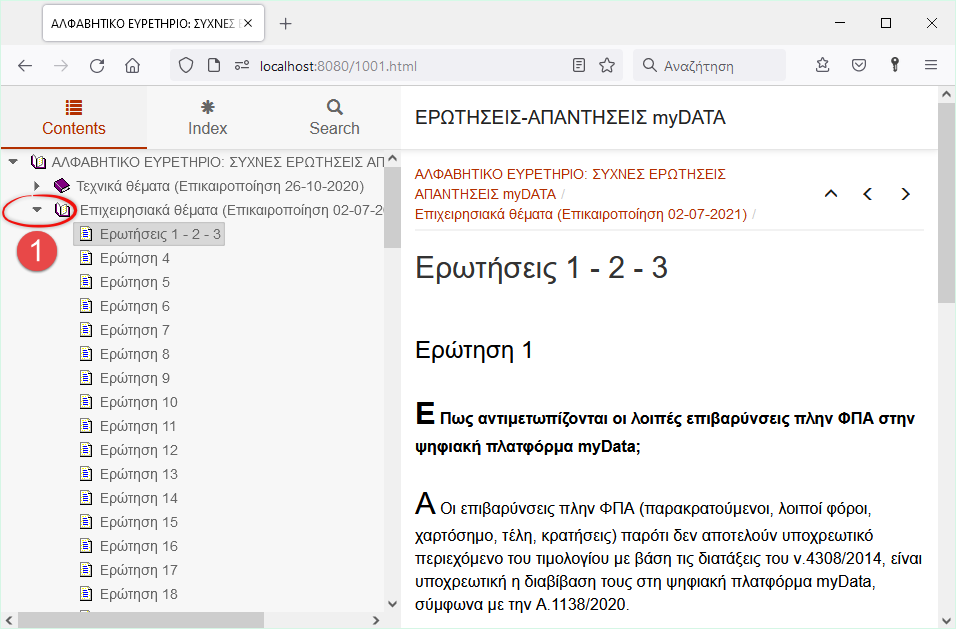This screenshot has width=956, height=629.
Task: Click the contents tree scroll down arrow
Action: [x=392, y=604]
